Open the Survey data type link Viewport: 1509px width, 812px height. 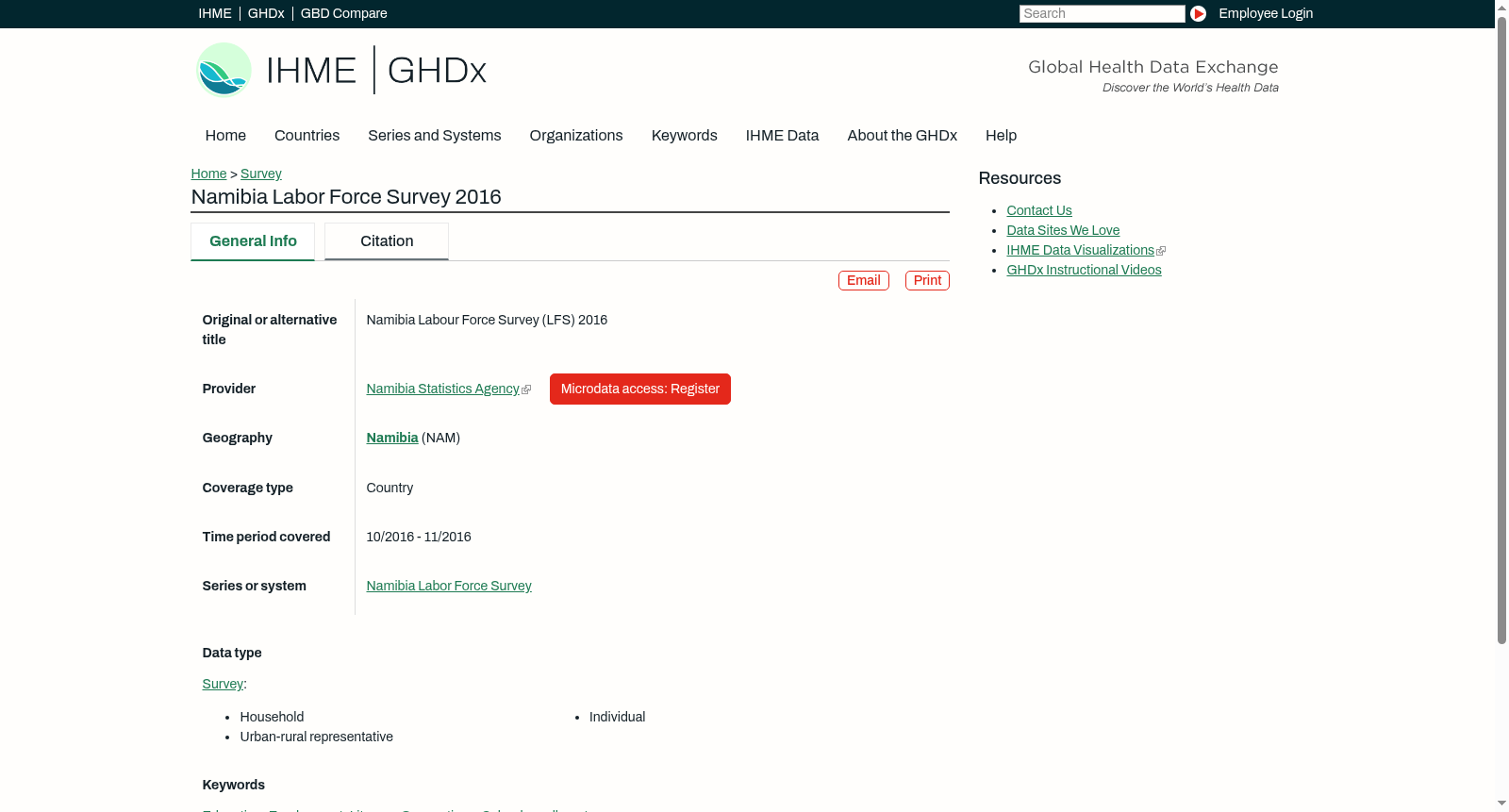tap(223, 684)
